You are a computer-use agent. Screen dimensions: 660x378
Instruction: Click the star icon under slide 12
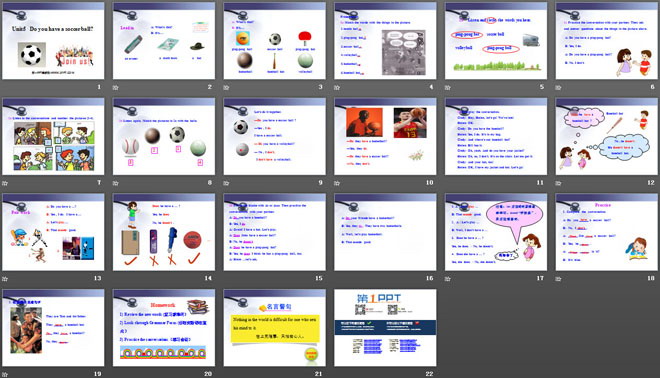tap(559, 183)
